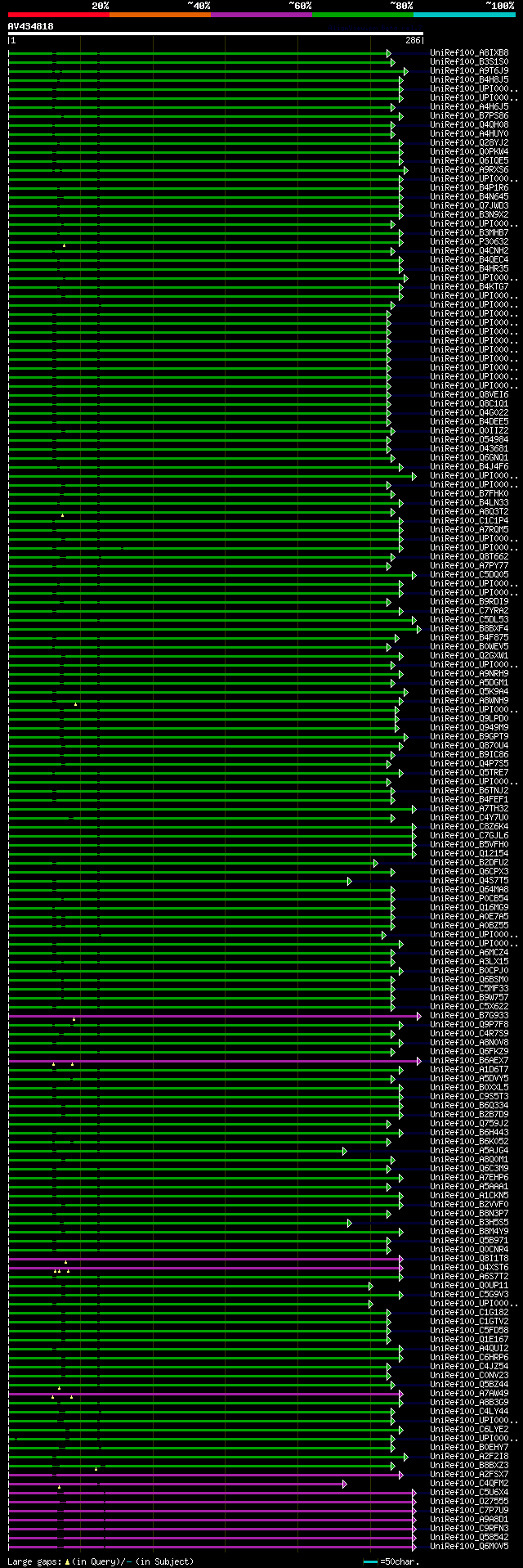Click the arrowhead on the UniRef100_C5DQ05 alignment
This screenshot has height=1568, width=523.
(414, 575)
